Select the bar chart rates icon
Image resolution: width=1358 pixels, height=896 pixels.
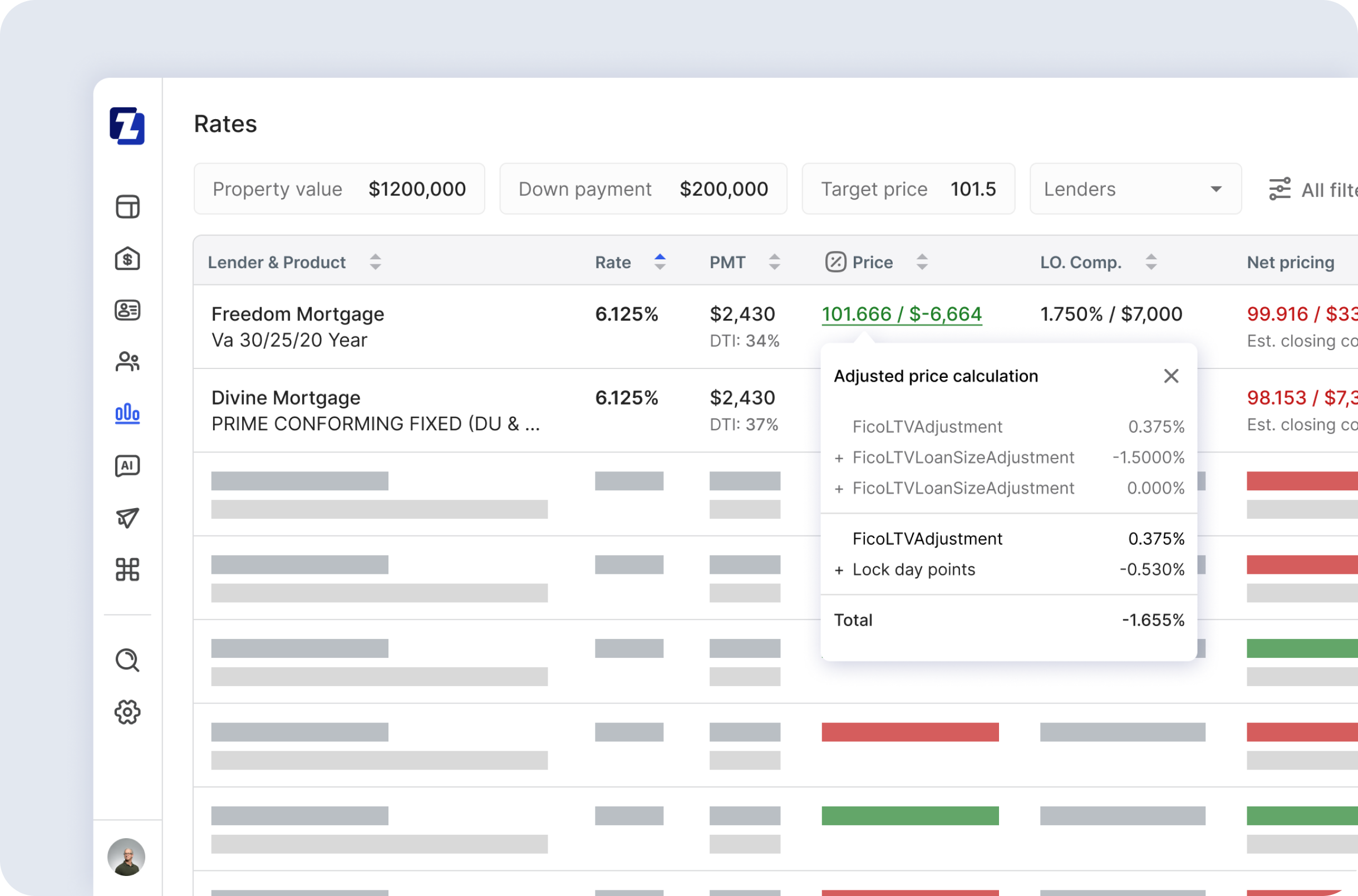127,413
